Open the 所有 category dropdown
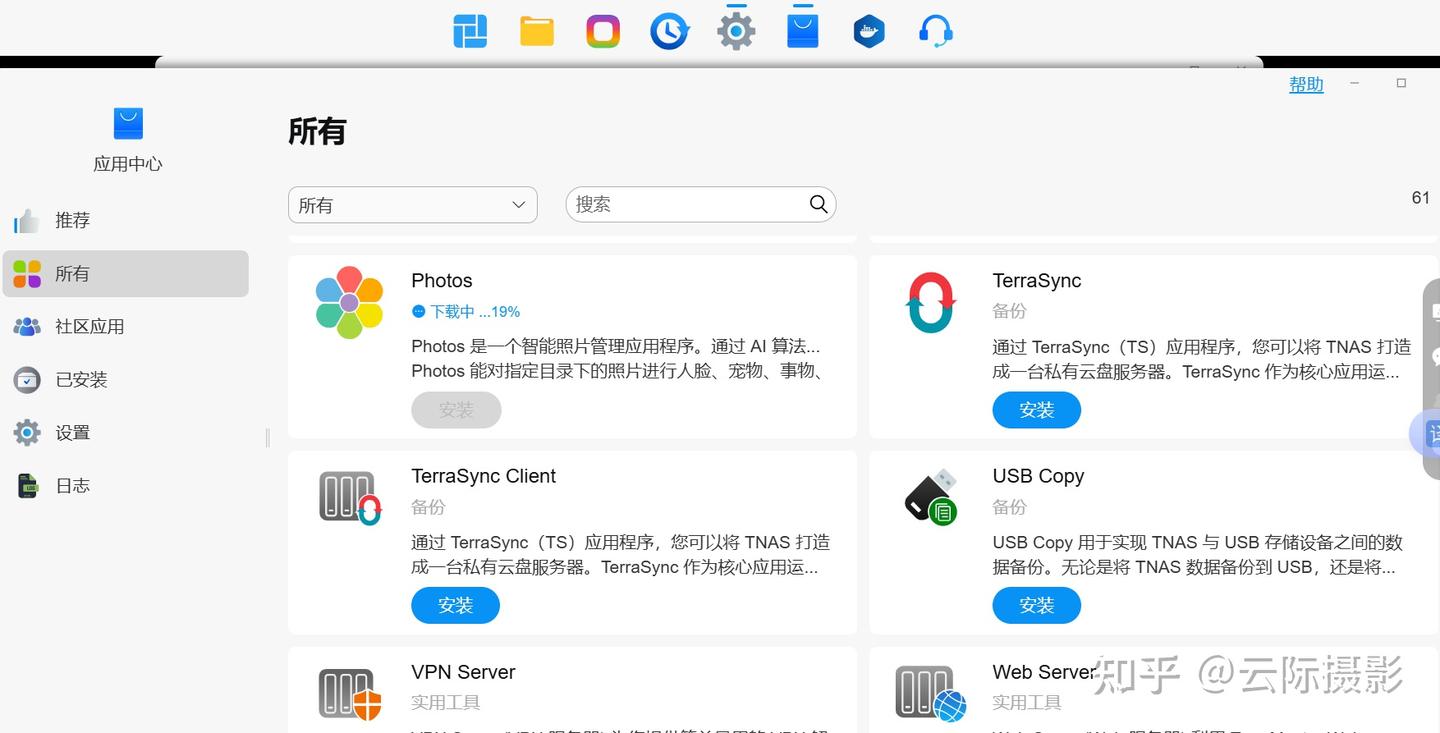1440x733 pixels. pyautogui.click(x=413, y=205)
